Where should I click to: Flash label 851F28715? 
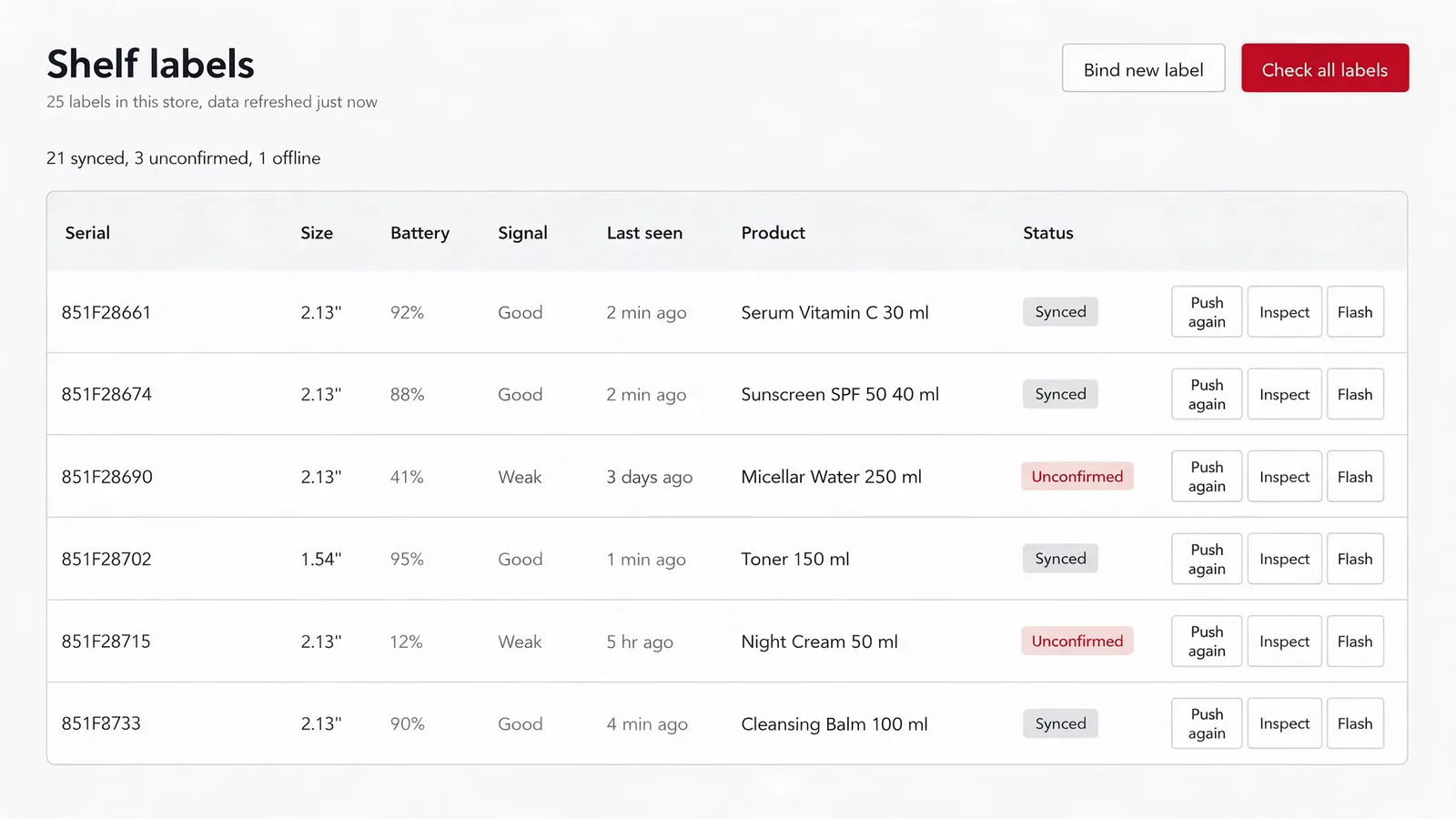coord(1355,642)
